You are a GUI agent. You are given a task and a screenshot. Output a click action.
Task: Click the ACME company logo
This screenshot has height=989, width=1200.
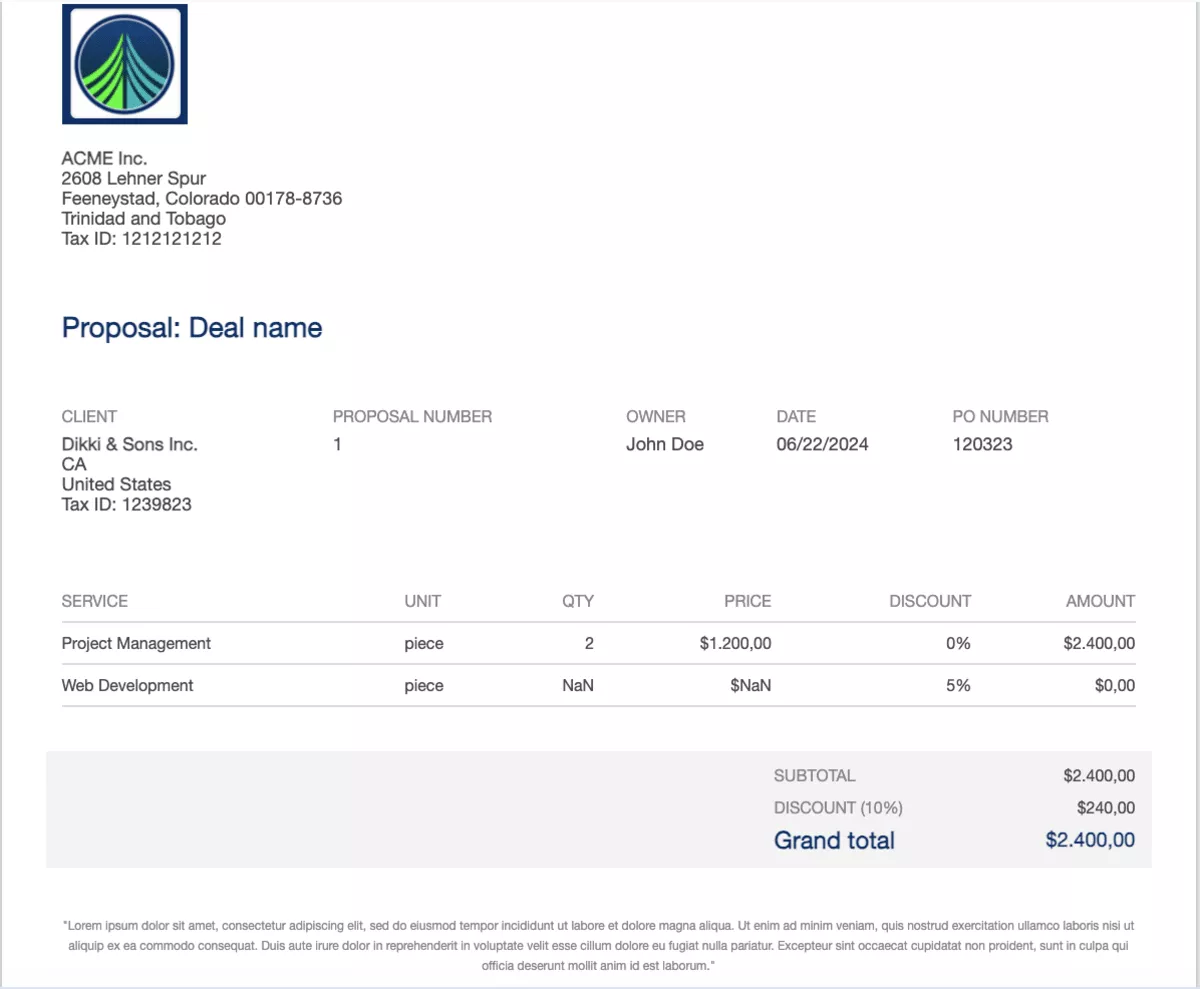124,64
